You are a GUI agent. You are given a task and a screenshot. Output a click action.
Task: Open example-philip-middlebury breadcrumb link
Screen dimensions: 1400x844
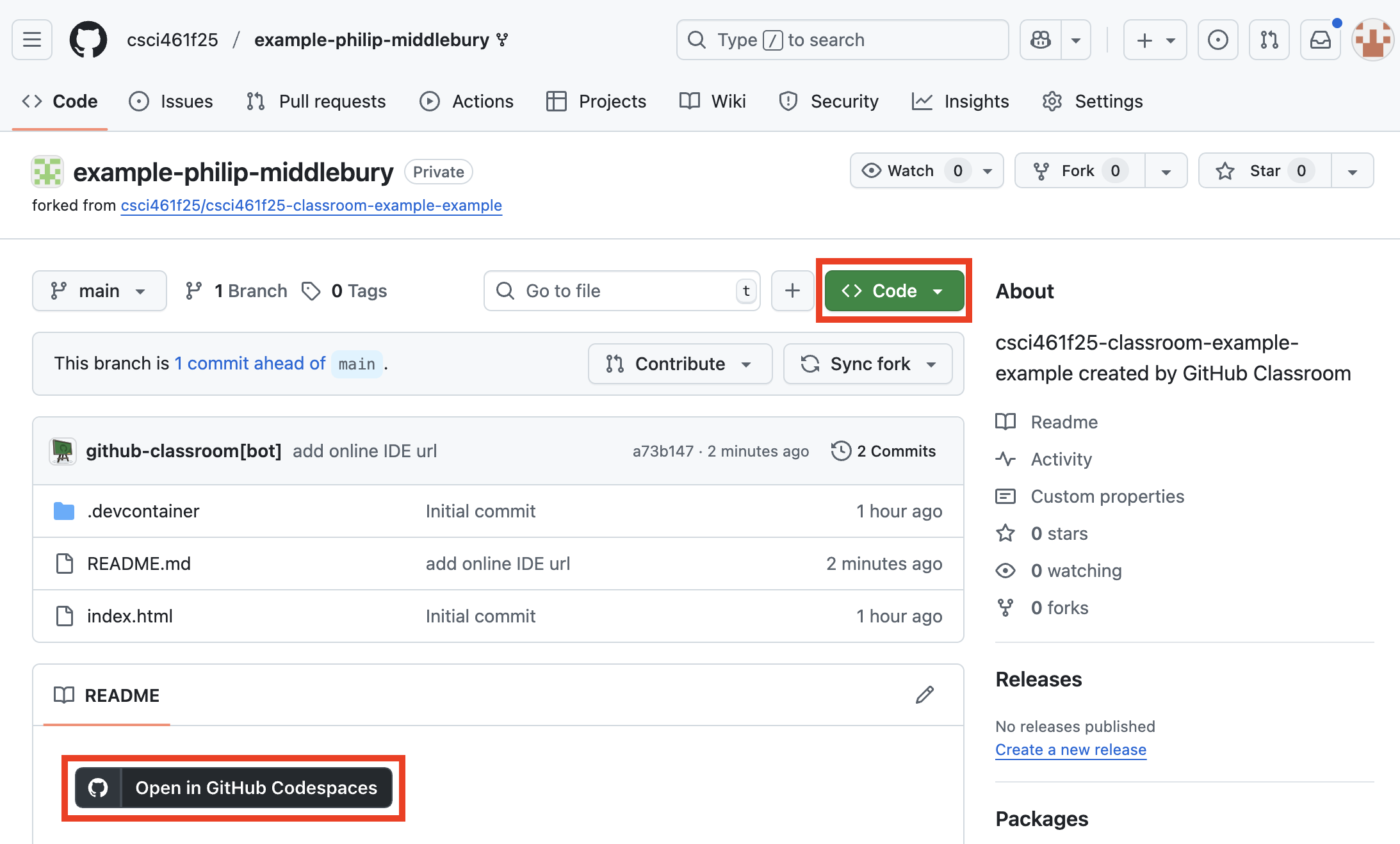click(x=371, y=40)
